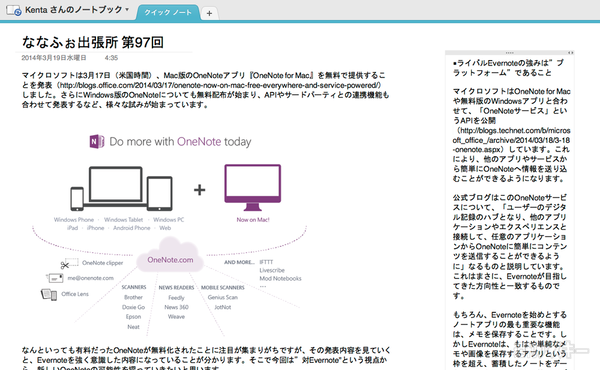This screenshot has height=370, width=600.
Task: Add a new section with the plus tab
Action: 209,13
